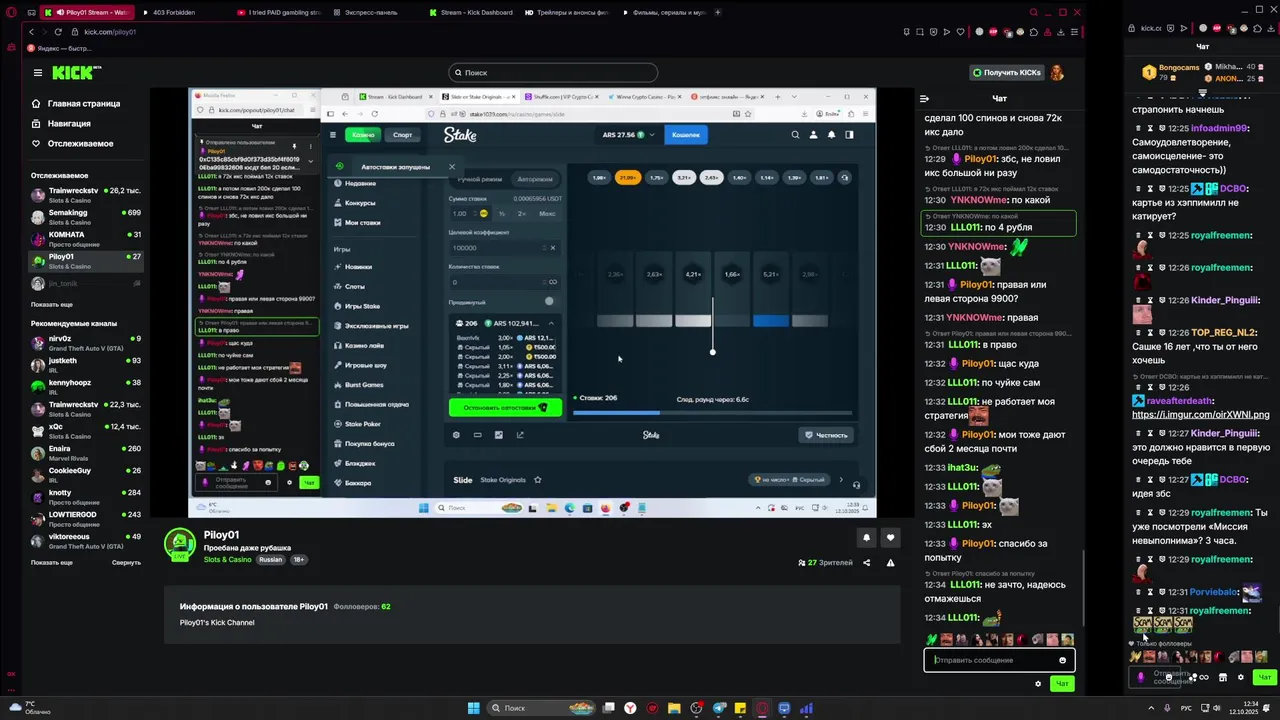Open kennyhoopz recommended channel
The image size is (1280, 720).
(x=86, y=386)
